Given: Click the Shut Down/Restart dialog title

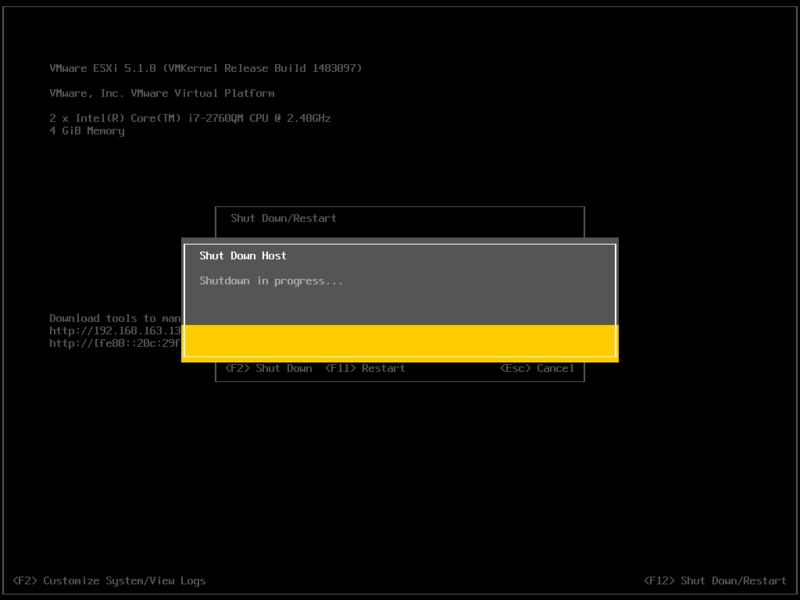Looking at the screenshot, I should click(x=283, y=218).
